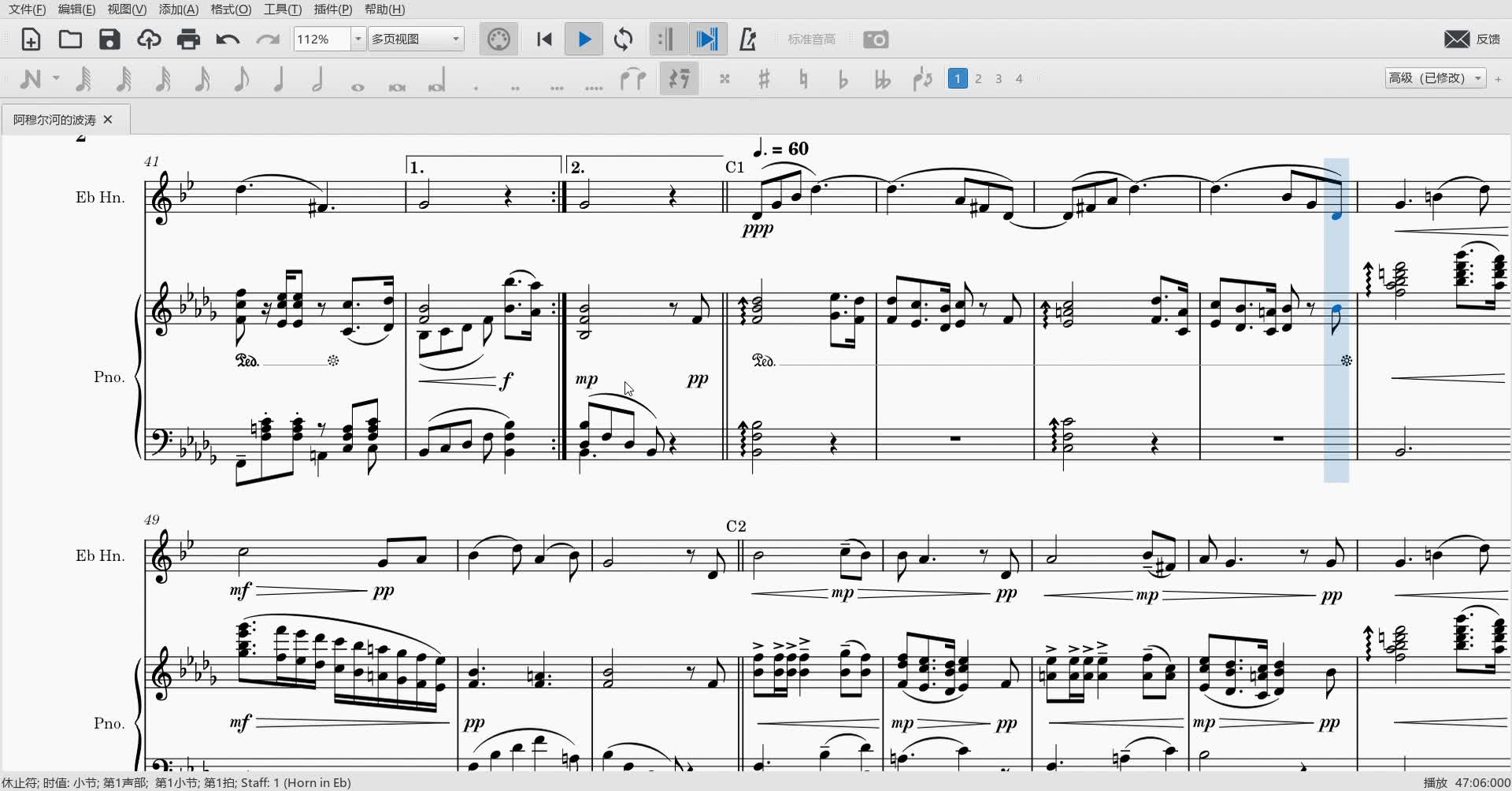The height and width of the screenshot is (791, 1512).
Task: Open workspace dropdown 高级 (已修改)
Action: [1435, 78]
